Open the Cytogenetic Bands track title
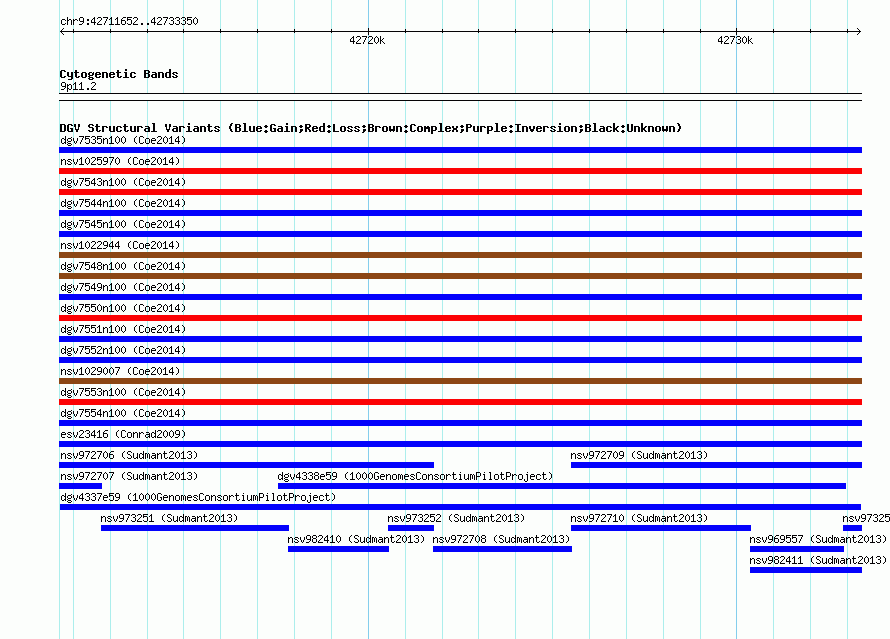The image size is (890, 639). click(x=119, y=74)
